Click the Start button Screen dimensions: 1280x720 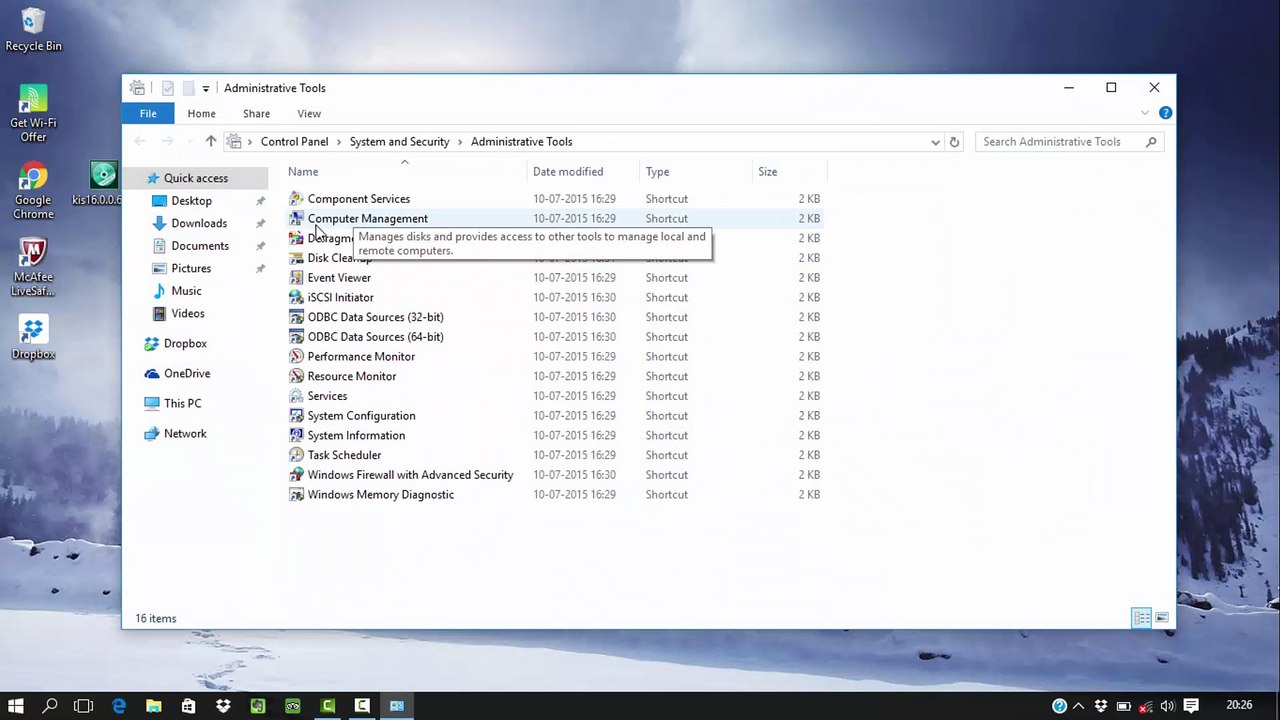point(16,706)
